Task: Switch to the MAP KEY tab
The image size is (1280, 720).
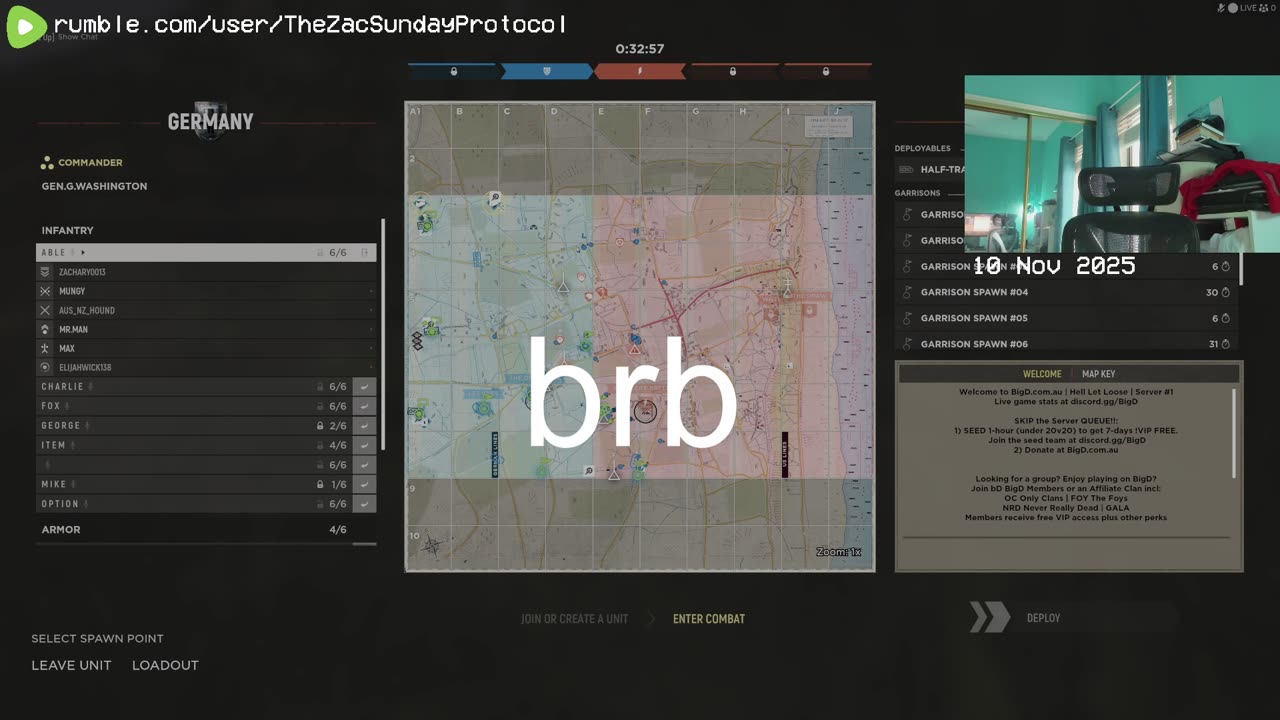Action: [x=1098, y=374]
